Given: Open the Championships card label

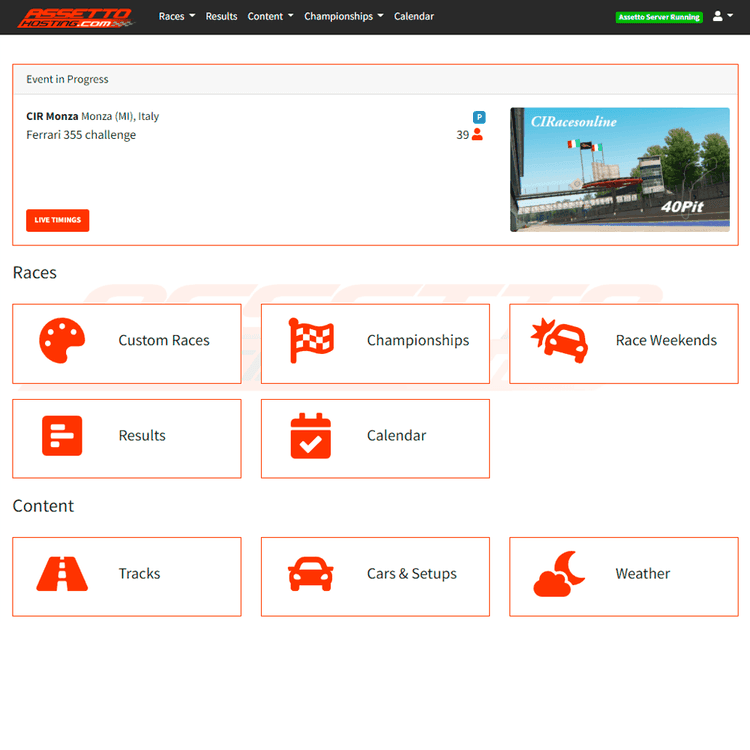Looking at the screenshot, I should pos(418,340).
